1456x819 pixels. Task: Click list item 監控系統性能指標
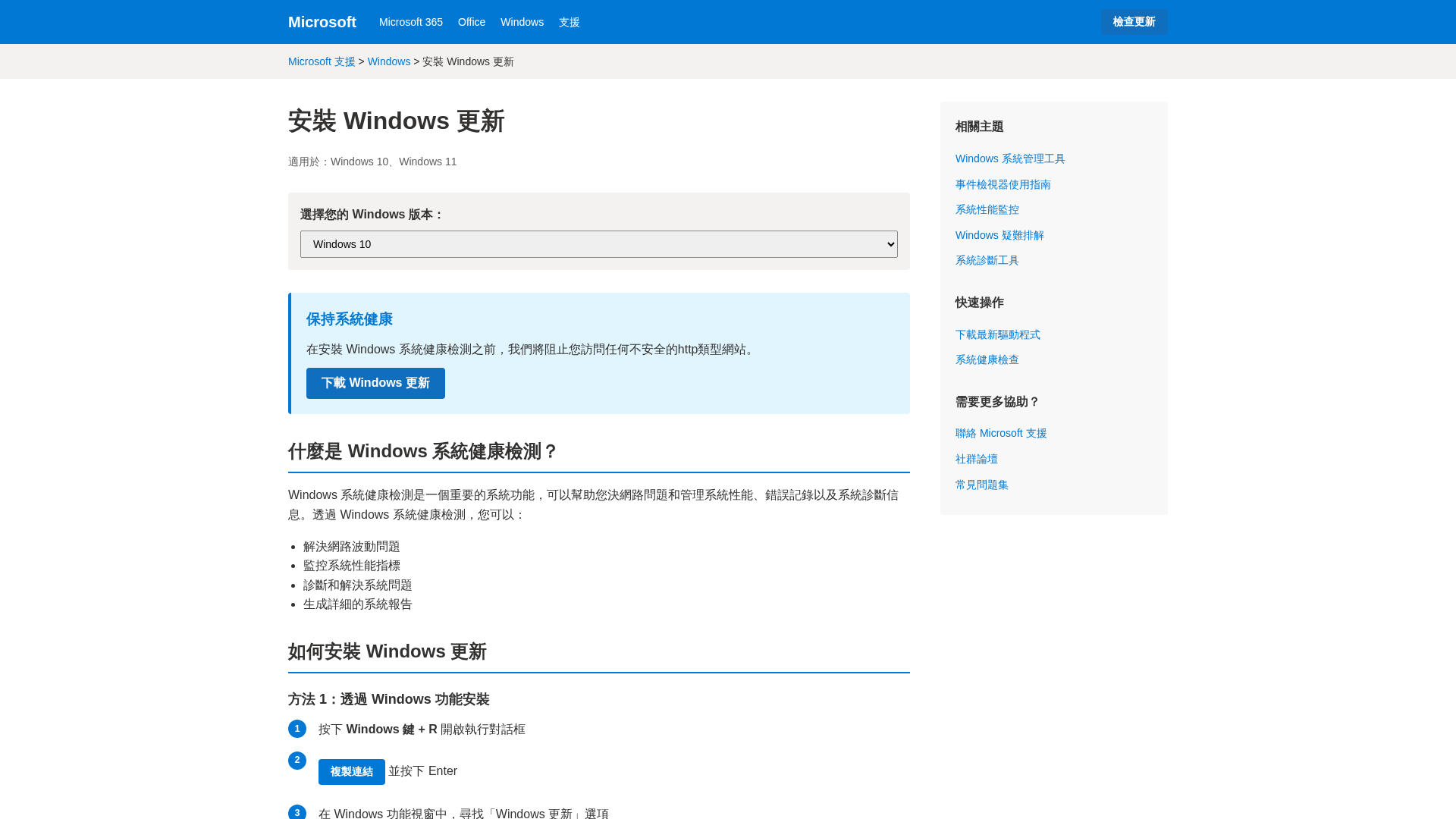click(x=351, y=566)
